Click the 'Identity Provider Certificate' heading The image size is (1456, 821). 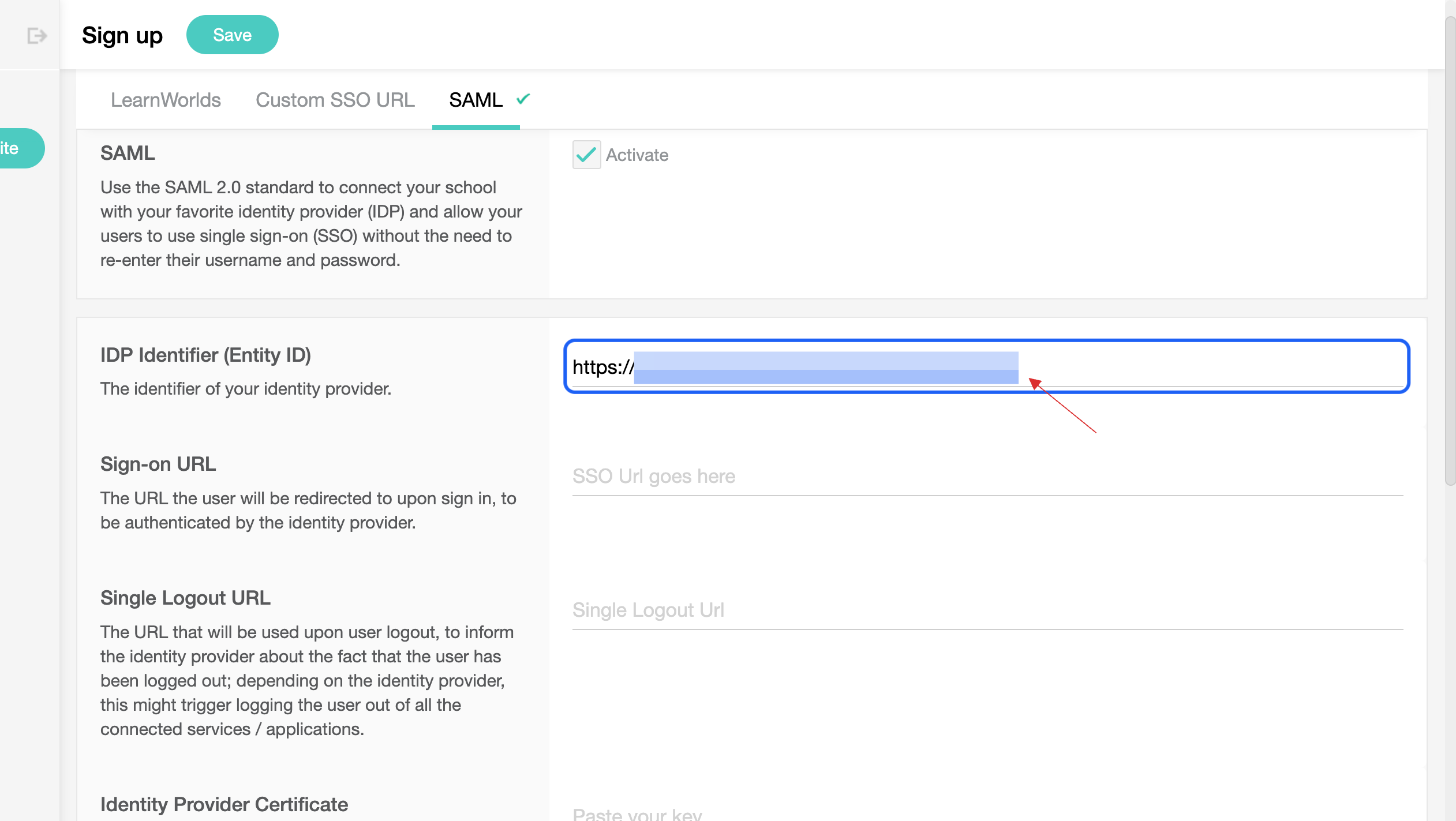(224, 804)
